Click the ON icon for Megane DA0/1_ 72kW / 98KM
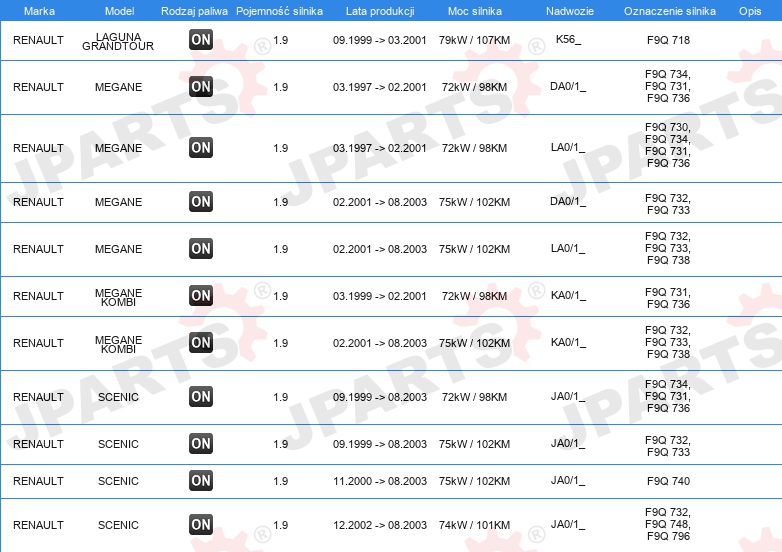Viewport: 782px width, 552px height. (201, 87)
